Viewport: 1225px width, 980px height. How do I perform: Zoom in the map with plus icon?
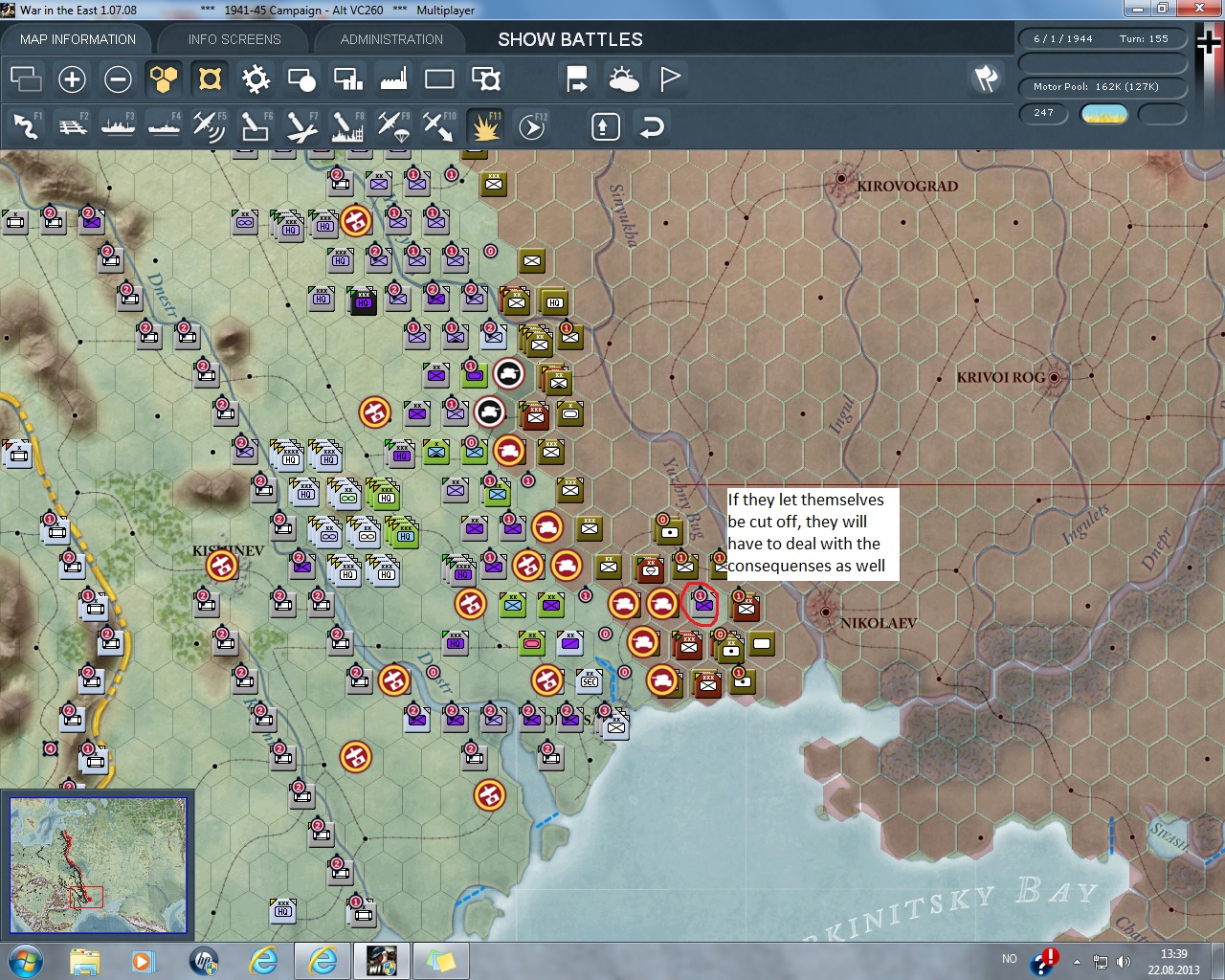[x=72, y=78]
